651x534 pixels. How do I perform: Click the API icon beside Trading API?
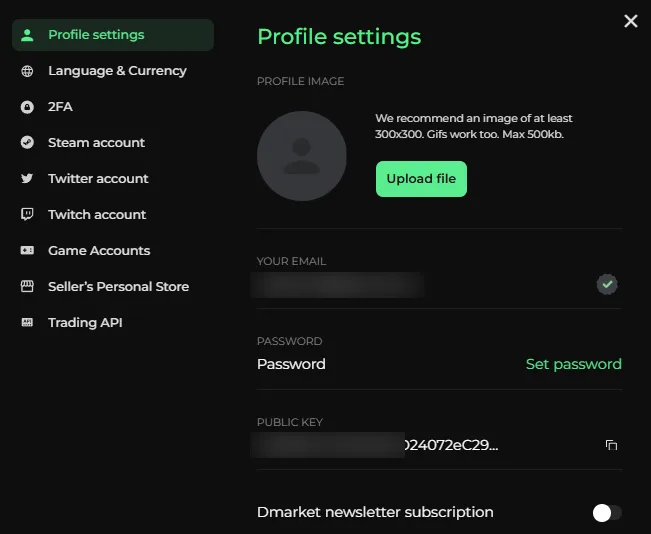click(27, 323)
